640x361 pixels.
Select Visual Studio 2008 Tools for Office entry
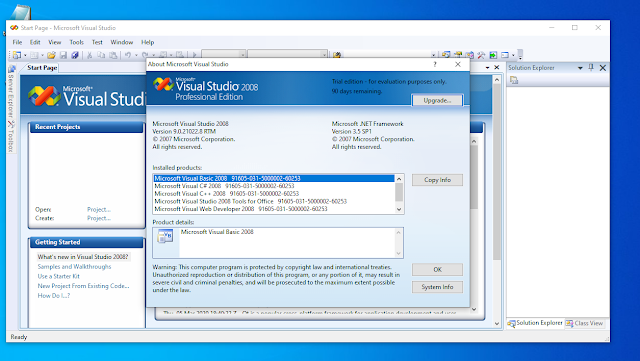pos(274,201)
